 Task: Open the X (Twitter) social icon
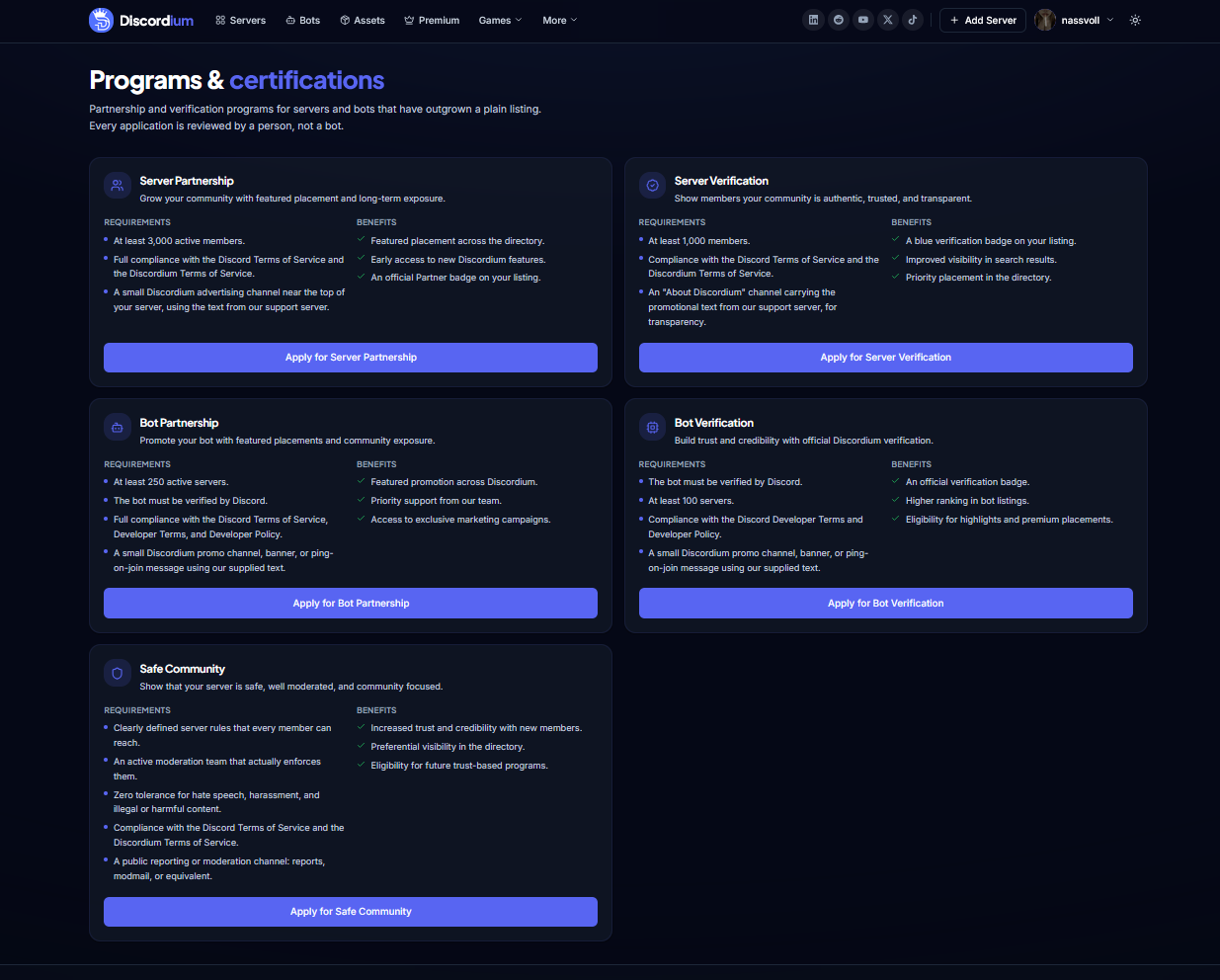(888, 20)
